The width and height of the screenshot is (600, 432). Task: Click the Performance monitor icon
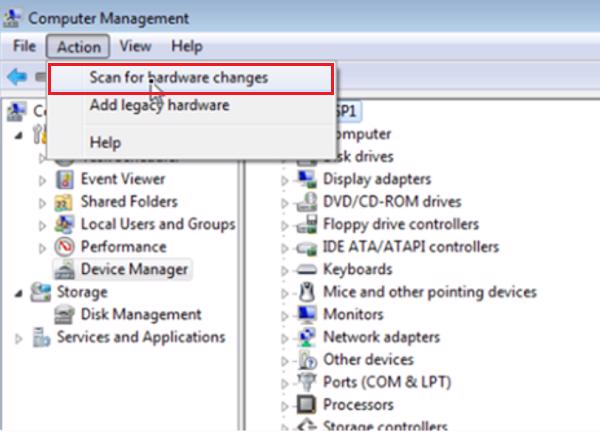click(x=65, y=246)
